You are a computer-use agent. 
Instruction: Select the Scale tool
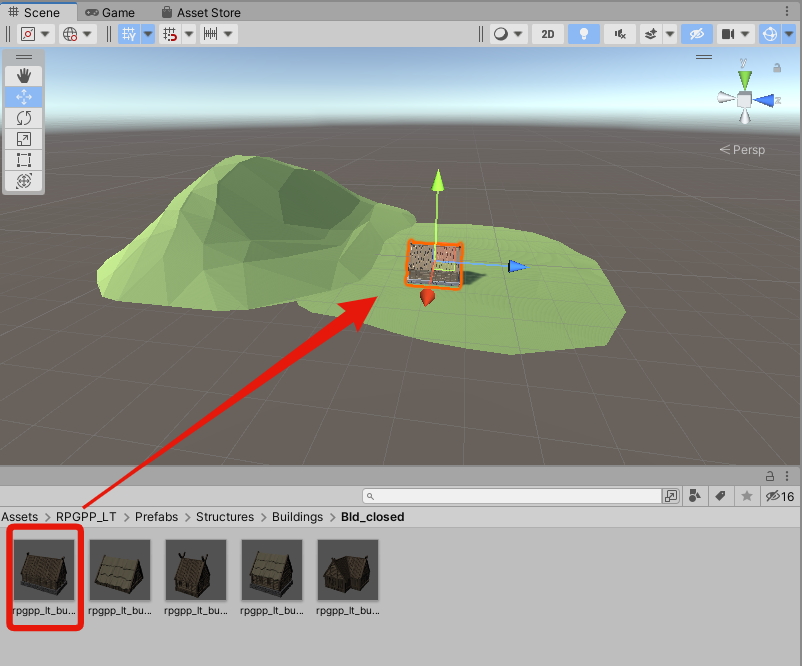tap(24, 139)
